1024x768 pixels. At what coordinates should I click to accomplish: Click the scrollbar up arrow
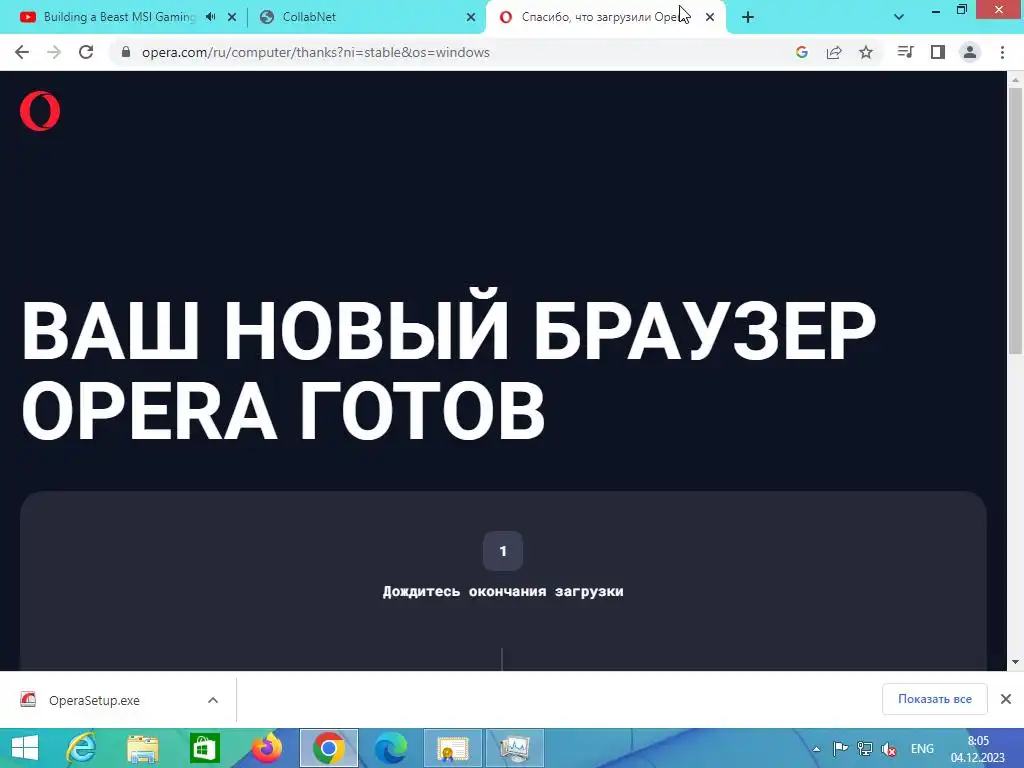[1015, 80]
